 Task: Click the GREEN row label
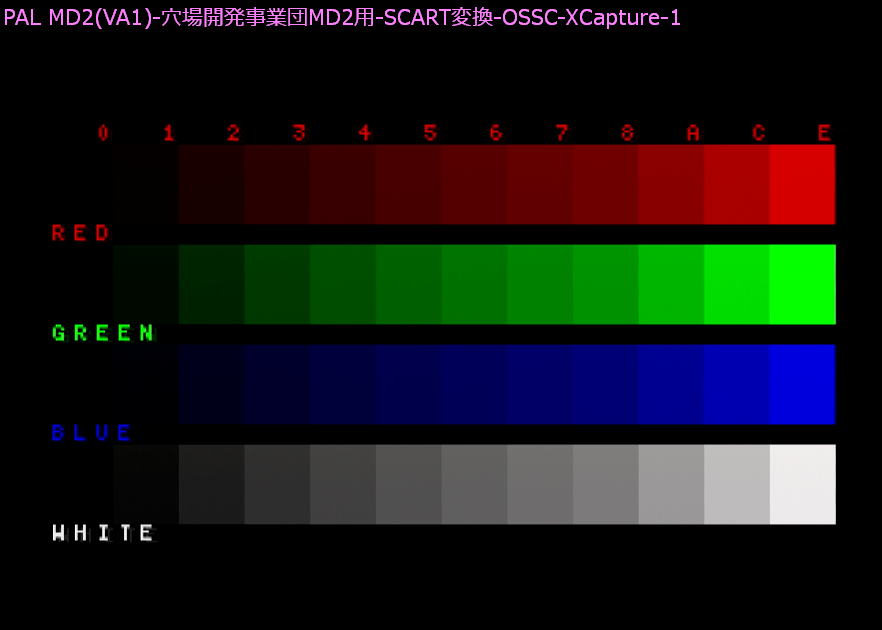(x=102, y=333)
